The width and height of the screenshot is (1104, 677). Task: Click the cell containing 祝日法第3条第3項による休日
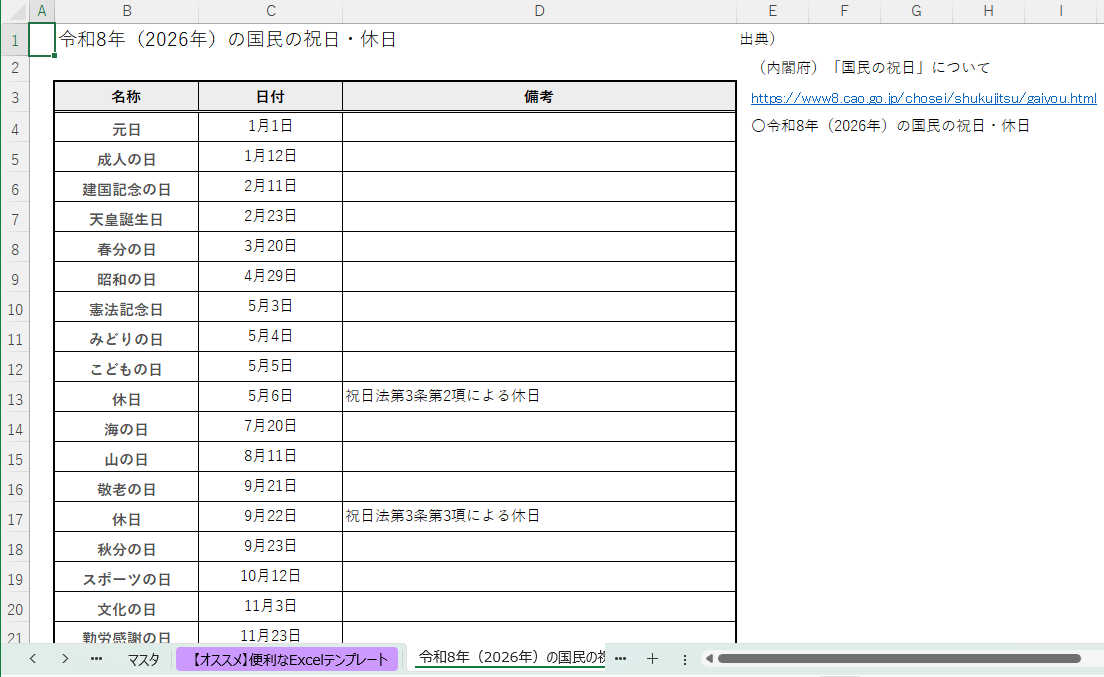539,516
